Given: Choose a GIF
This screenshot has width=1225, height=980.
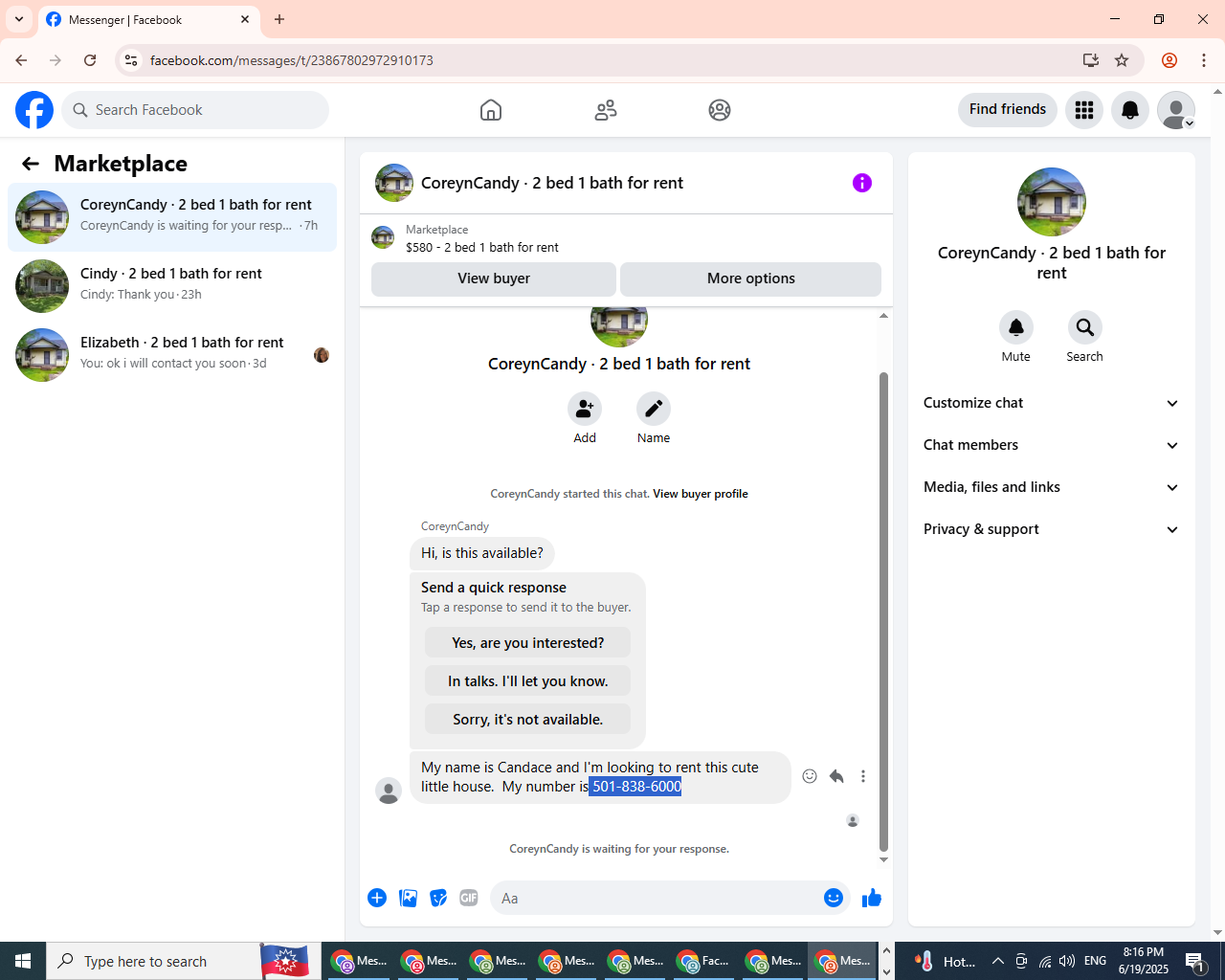Looking at the screenshot, I should pos(469,898).
